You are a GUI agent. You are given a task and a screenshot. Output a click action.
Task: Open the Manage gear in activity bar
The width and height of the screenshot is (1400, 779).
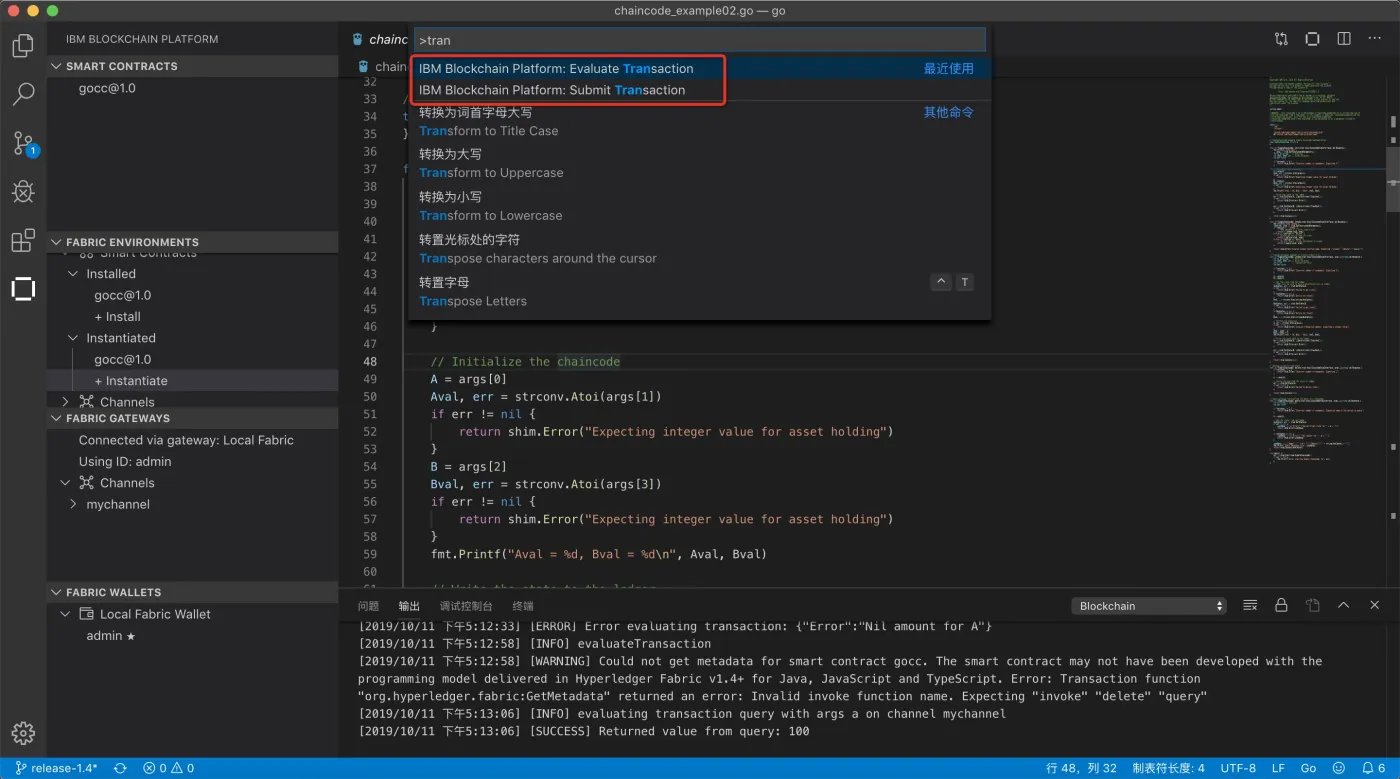(23, 733)
